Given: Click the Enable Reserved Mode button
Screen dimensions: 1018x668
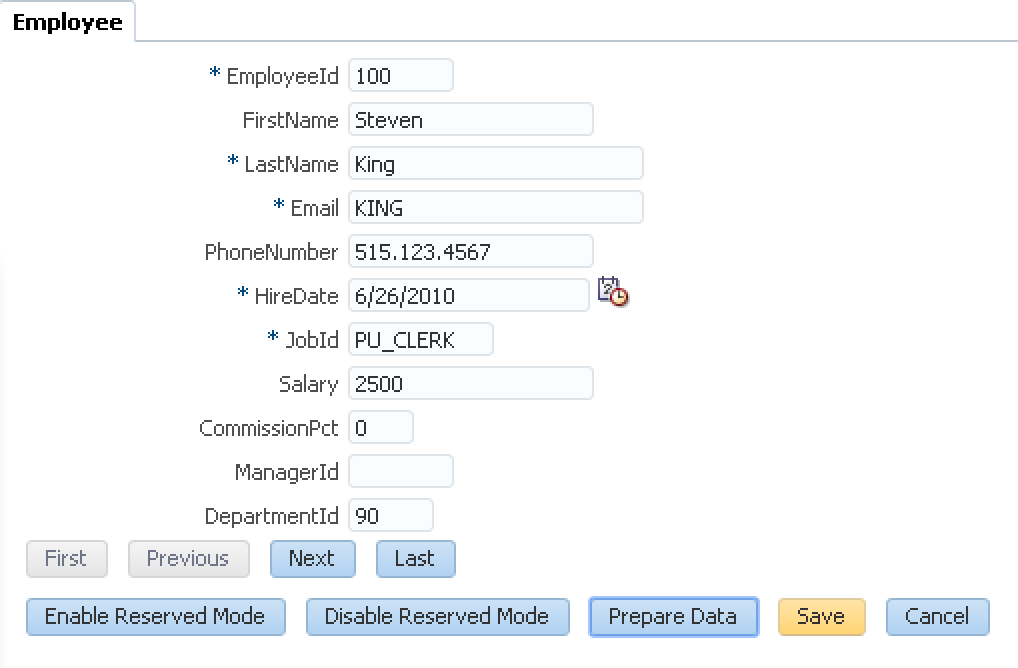Looking at the screenshot, I should [156, 616].
